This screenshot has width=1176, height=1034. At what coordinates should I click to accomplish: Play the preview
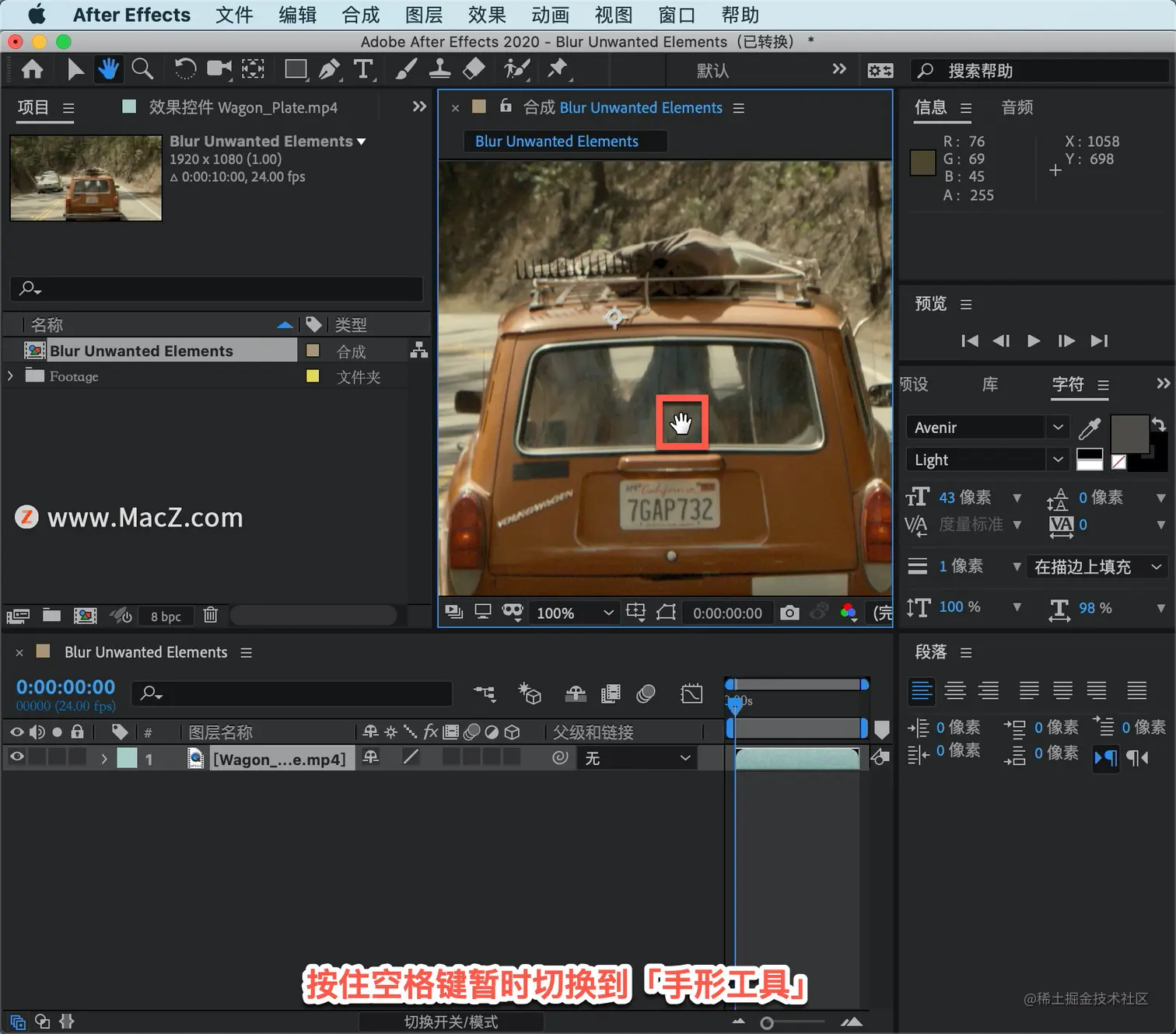tap(1034, 341)
